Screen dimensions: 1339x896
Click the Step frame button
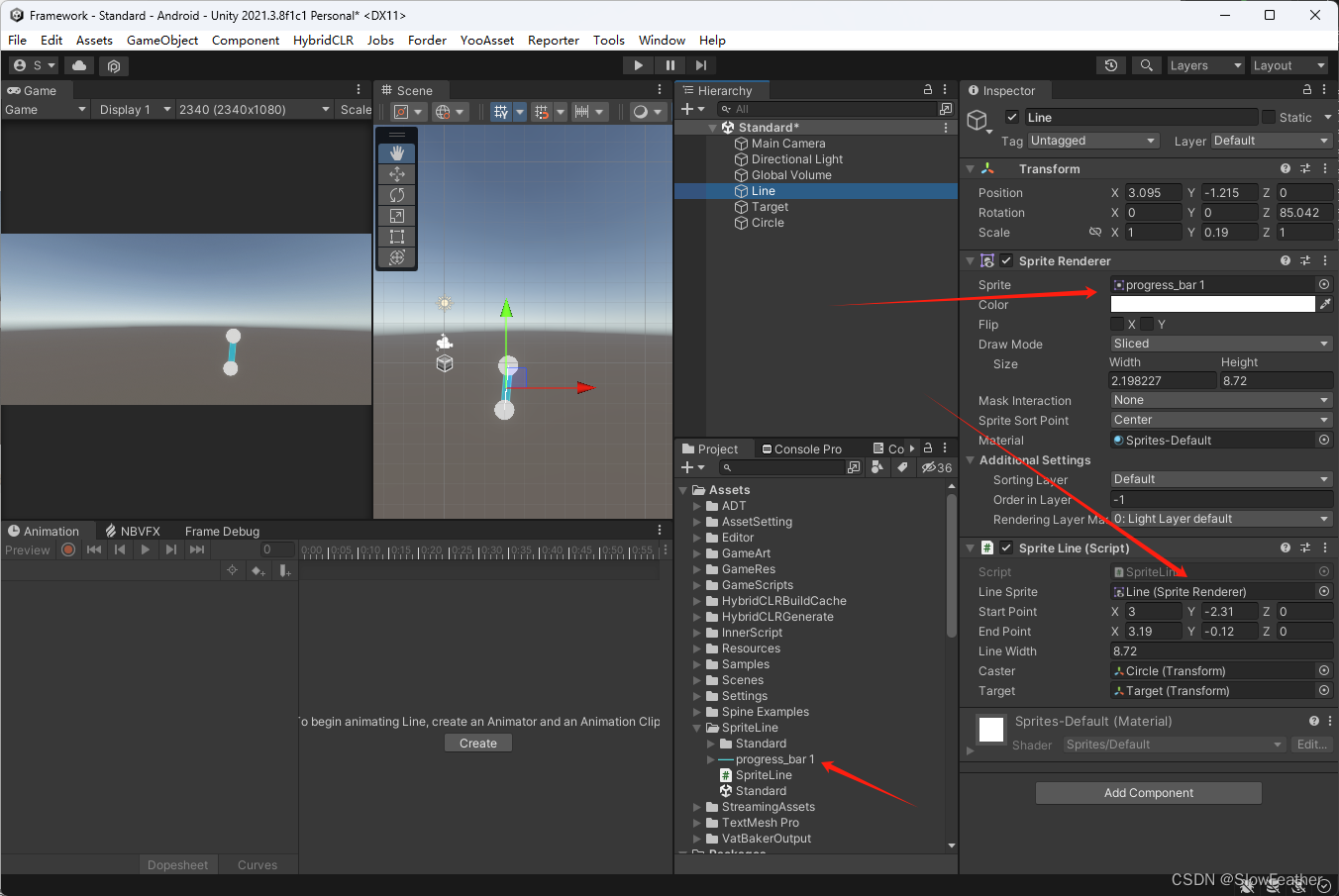(701, 65)
